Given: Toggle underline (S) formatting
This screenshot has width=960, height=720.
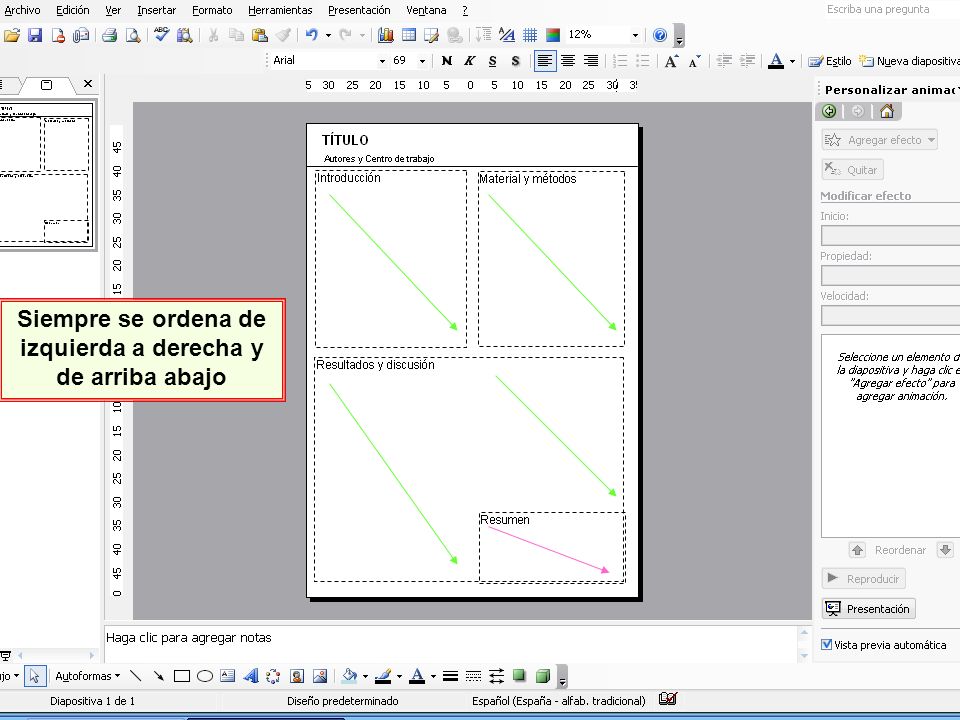Looking at the screenshot, I should click(x=493, y=61).
